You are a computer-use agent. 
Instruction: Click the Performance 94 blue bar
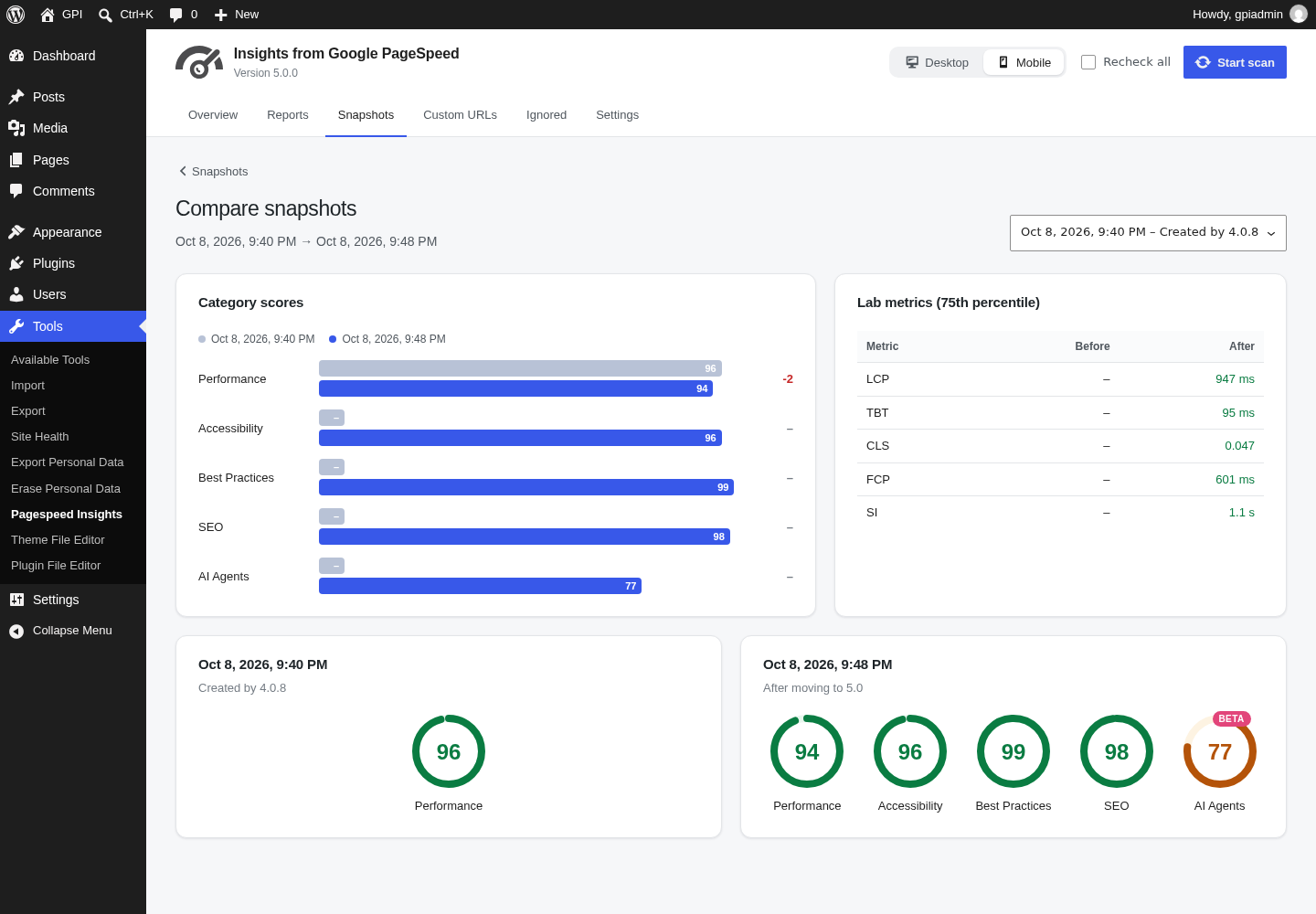tap(515, 388)
